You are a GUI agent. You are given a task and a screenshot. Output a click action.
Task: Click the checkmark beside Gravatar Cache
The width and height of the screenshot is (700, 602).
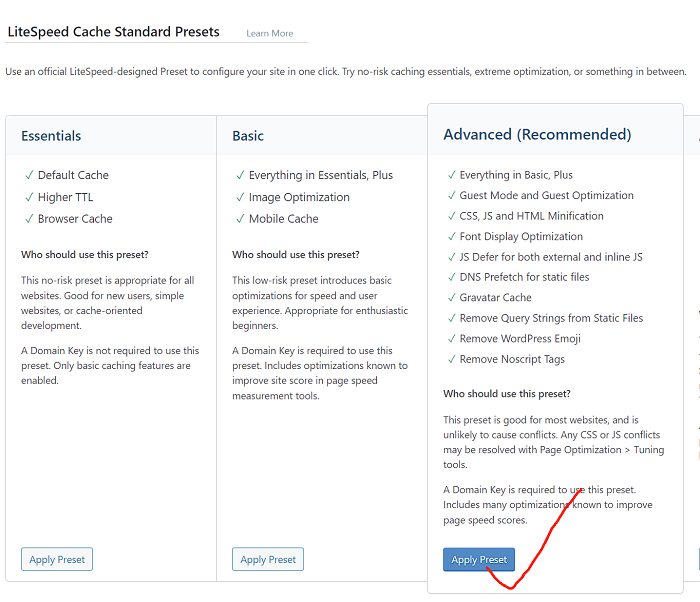click(x=451, y=298)
